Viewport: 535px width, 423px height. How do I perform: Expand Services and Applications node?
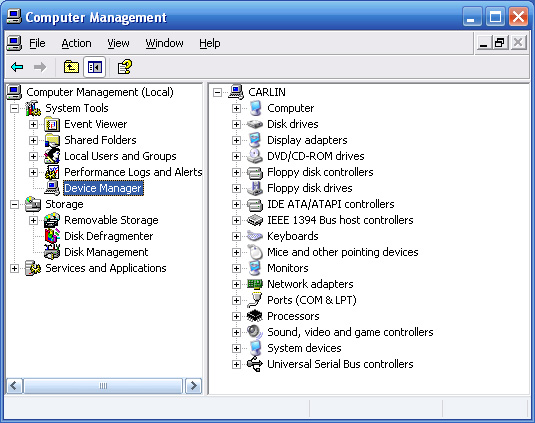(x=14, y=268)
